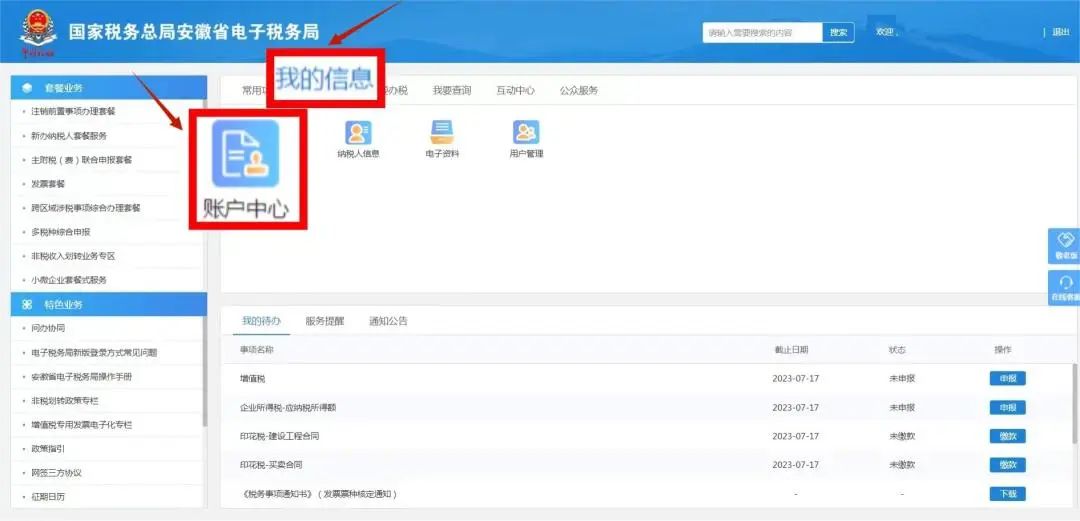
Task: Click 缴款 for 印花税-买卖合同
Action: point(1008,465)
